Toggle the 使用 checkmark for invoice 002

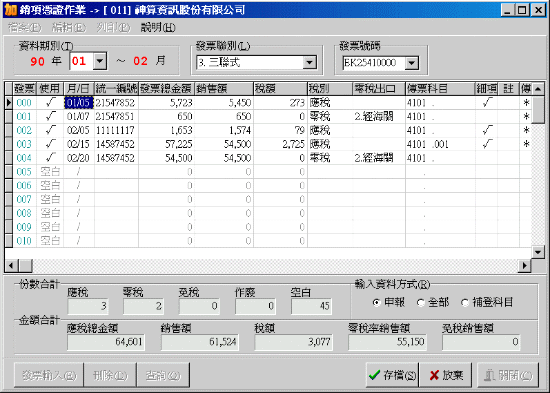click(x=50, y=130)
